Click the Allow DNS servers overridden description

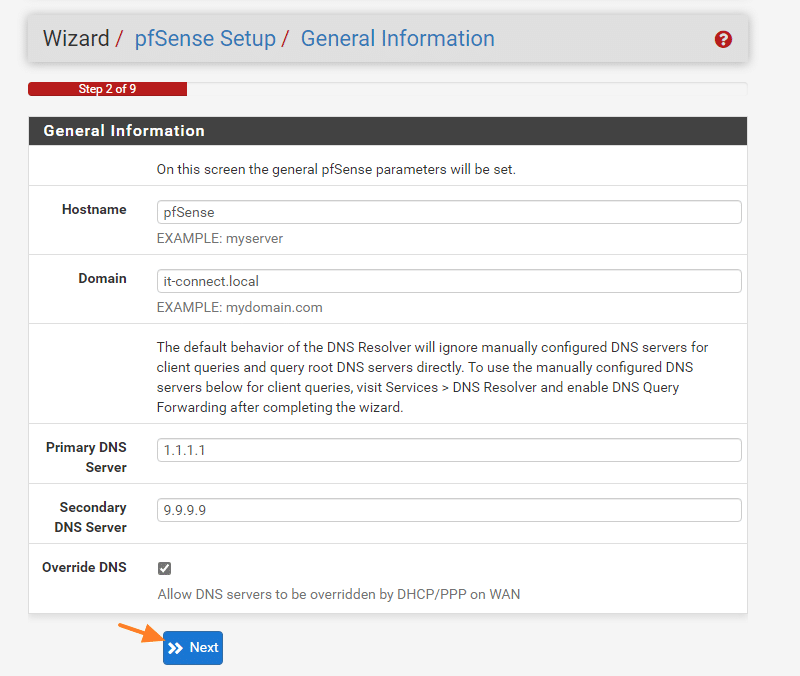pyautogui.click(x=339, y=594)
